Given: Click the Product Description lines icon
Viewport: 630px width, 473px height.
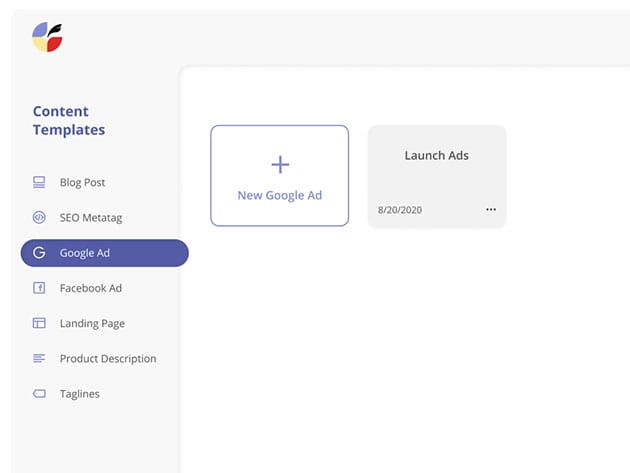Looking at the screenshot, I should coord(39,358).
